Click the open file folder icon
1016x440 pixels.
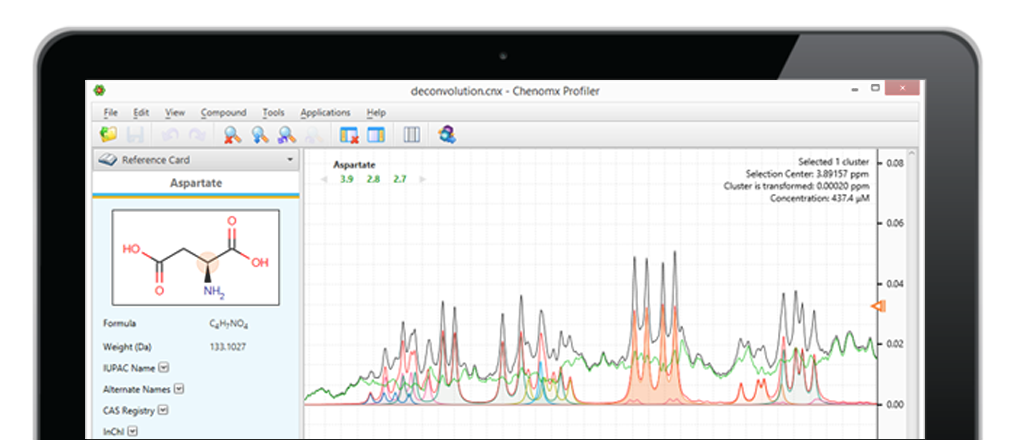pyautogui.click(x=108, y=135)
